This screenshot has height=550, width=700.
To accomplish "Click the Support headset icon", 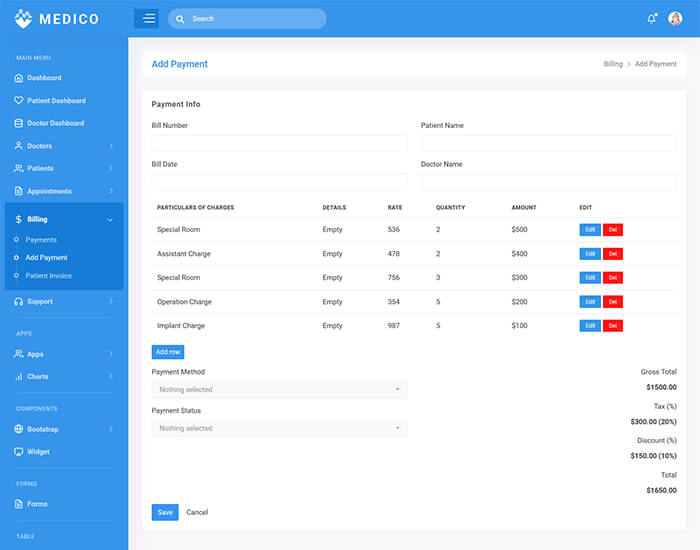I will [18, 301].
